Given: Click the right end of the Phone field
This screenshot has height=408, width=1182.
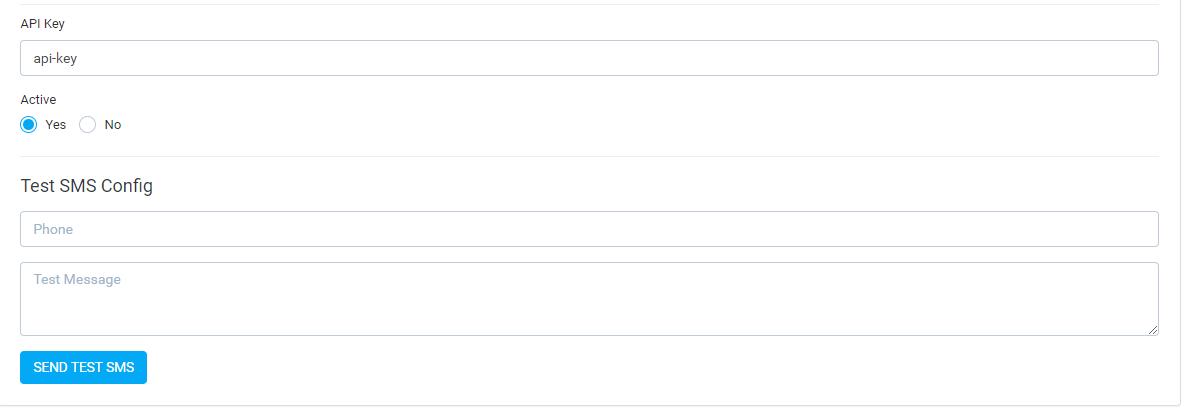Looking at the screenshot, I should [x=1131, y=229].
